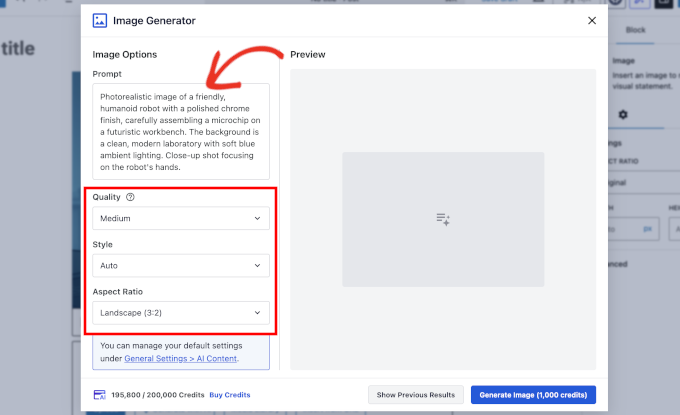
Task: Follow the General Settings > AI Content link
Action: pyautogui.click(x=181, y=359)
